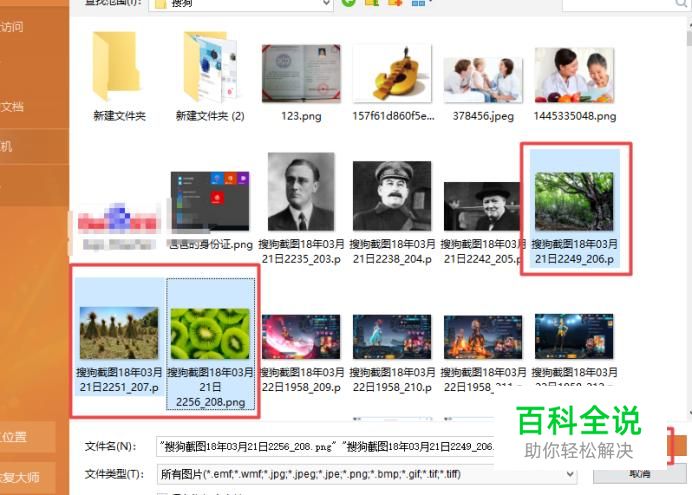Click the haystack field image 2251_207.p

119,333
